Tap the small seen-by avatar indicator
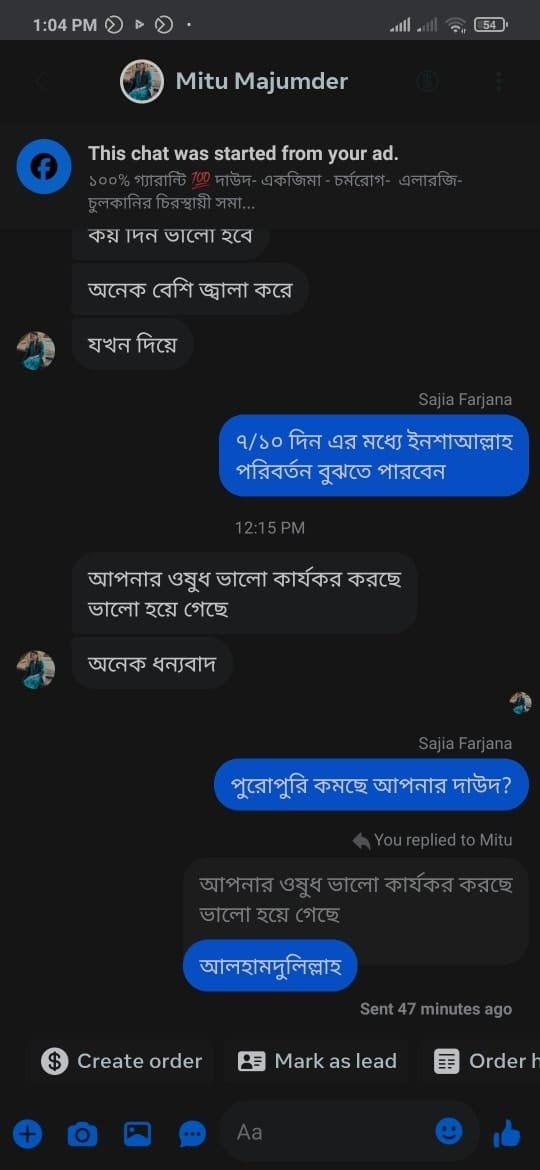Viewport: 540px width, 1170px height. [x=520, y=702]
